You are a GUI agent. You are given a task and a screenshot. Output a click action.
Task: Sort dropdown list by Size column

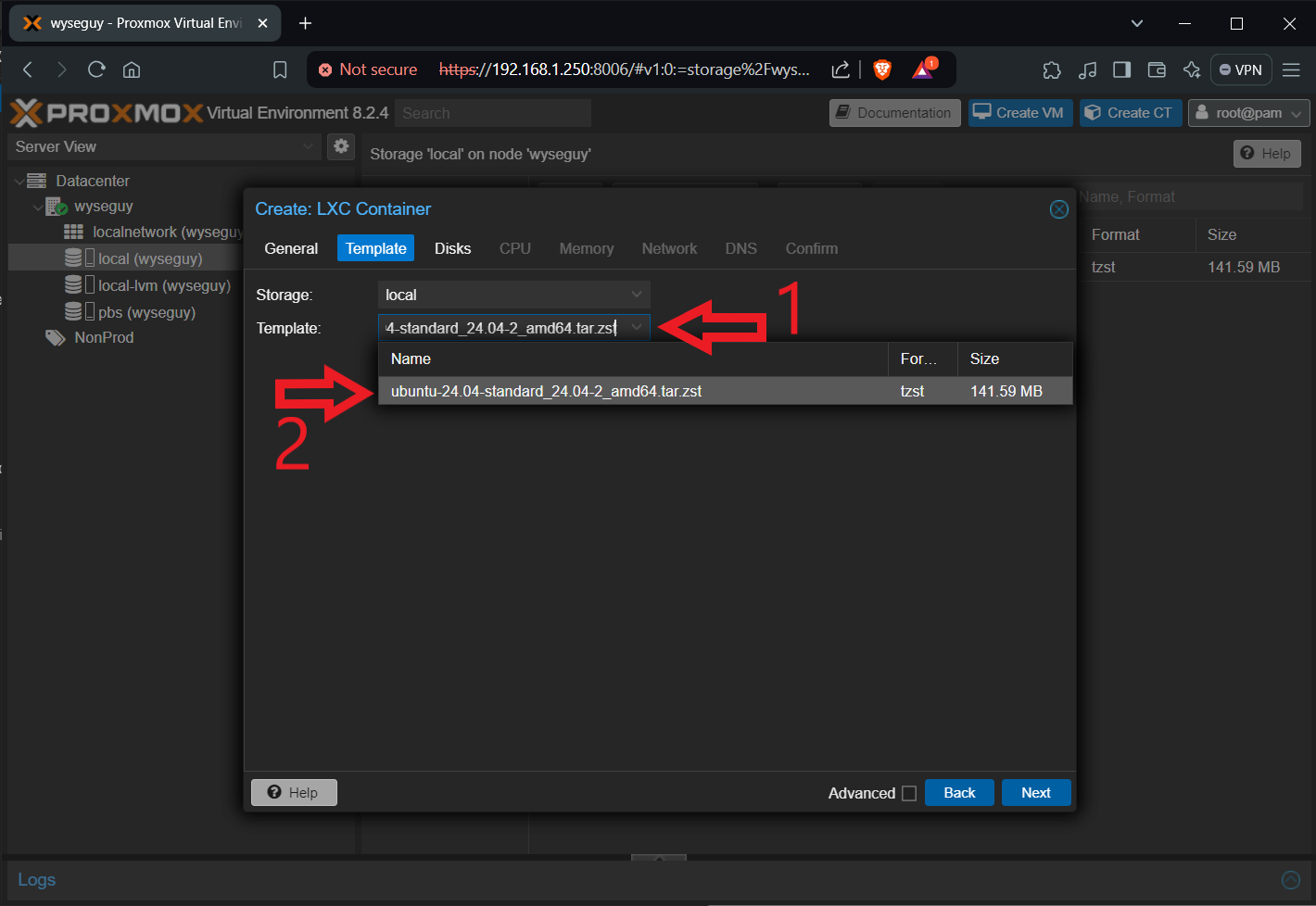[1014, 359]
